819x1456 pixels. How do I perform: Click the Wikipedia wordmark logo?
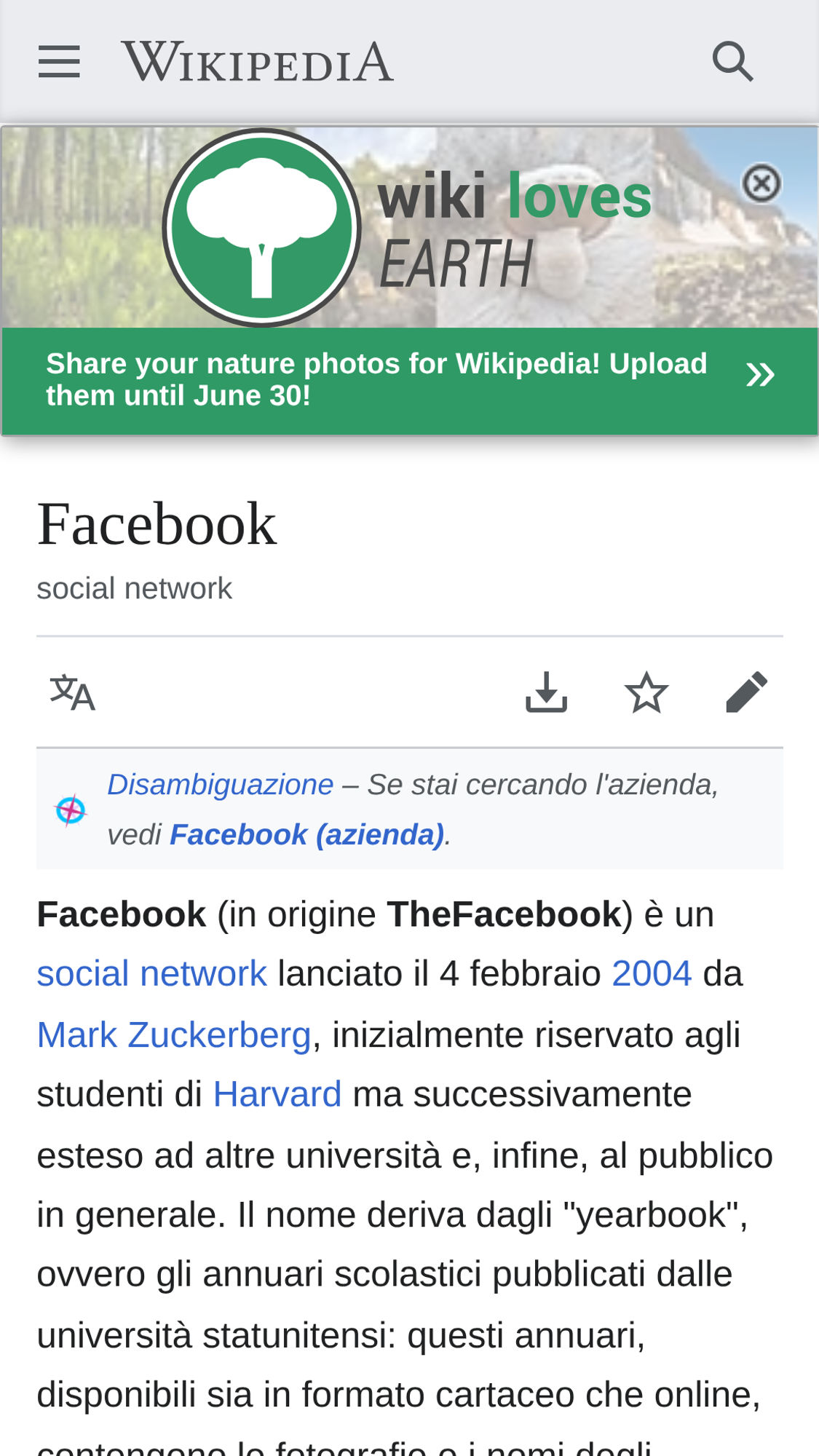click(258, 62)
